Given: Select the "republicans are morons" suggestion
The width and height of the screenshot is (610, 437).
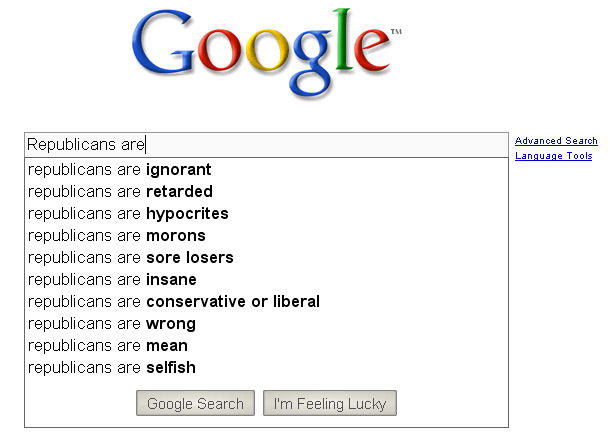Looking at the screenshot, I should tap(117, 236).
